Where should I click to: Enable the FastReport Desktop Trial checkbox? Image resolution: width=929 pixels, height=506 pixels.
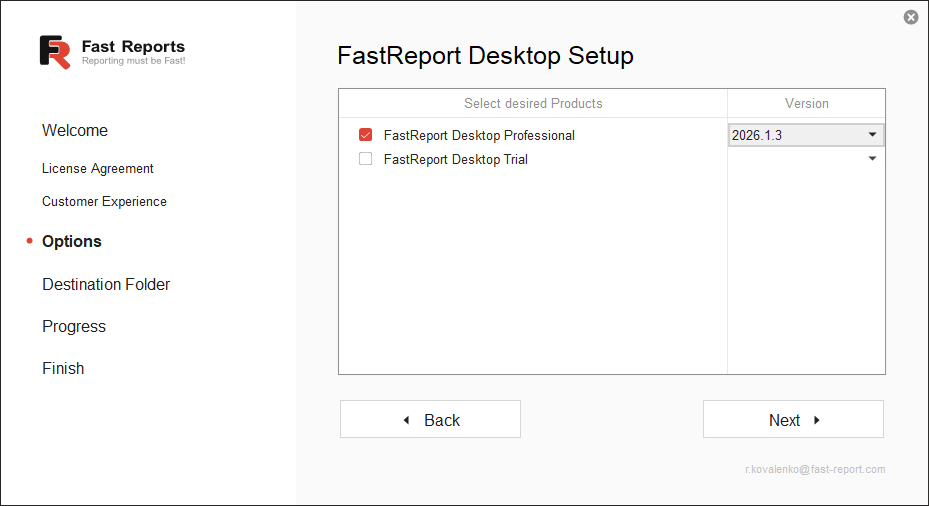click(365, 159)
